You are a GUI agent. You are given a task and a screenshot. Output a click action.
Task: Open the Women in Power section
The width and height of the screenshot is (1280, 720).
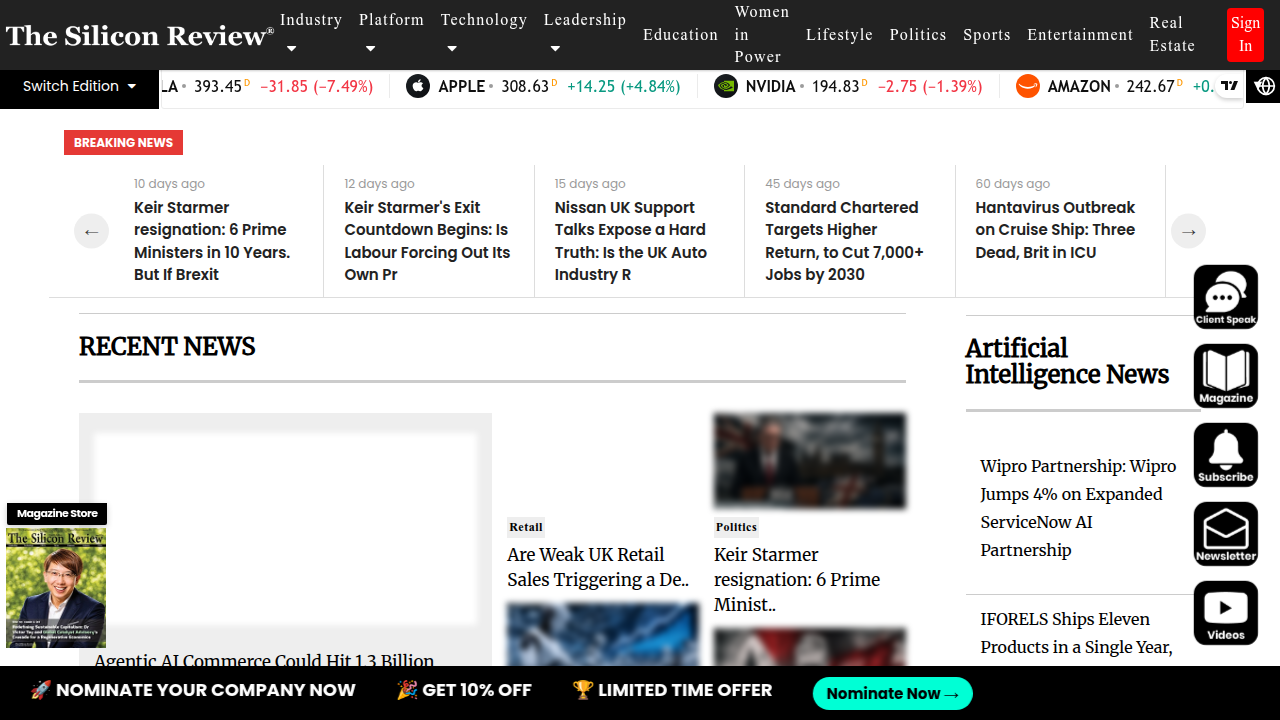point(762,34)
